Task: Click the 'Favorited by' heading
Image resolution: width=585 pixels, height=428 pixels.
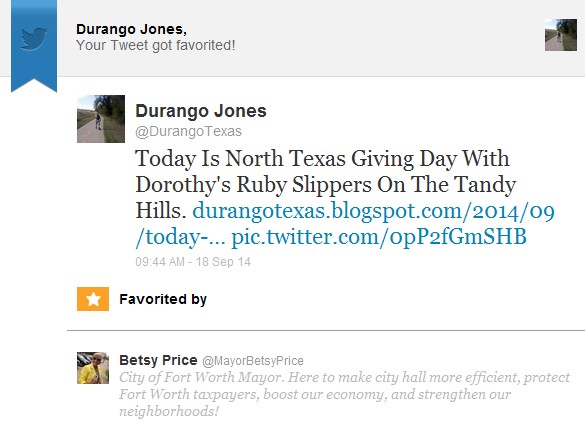Action: 163,299
